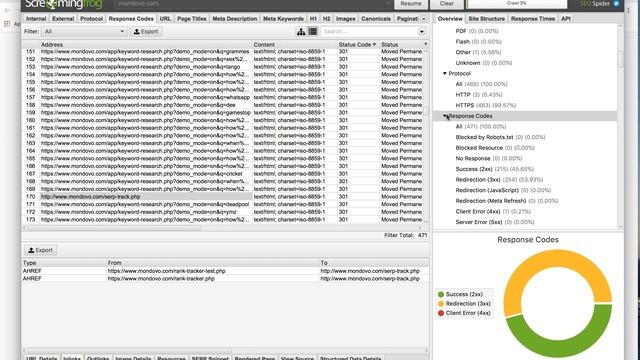640x360 pixels.
Task: Collapse the Response Codes tree section
Action: pyautogui.click(x=444, y=116)
